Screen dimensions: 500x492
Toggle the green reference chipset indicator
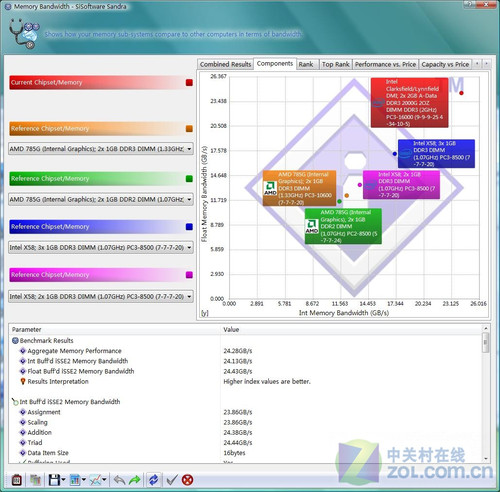tap(189, 179)
